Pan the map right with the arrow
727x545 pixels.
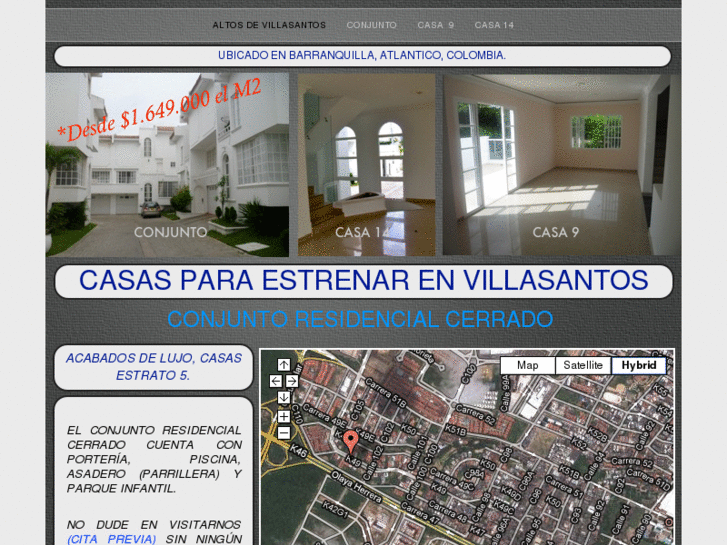click(x=292, y=381)
